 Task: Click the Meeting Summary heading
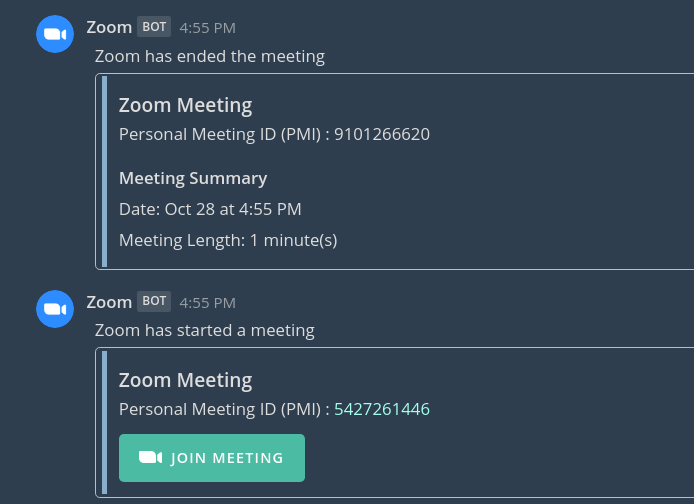click(x=193, y=178)
